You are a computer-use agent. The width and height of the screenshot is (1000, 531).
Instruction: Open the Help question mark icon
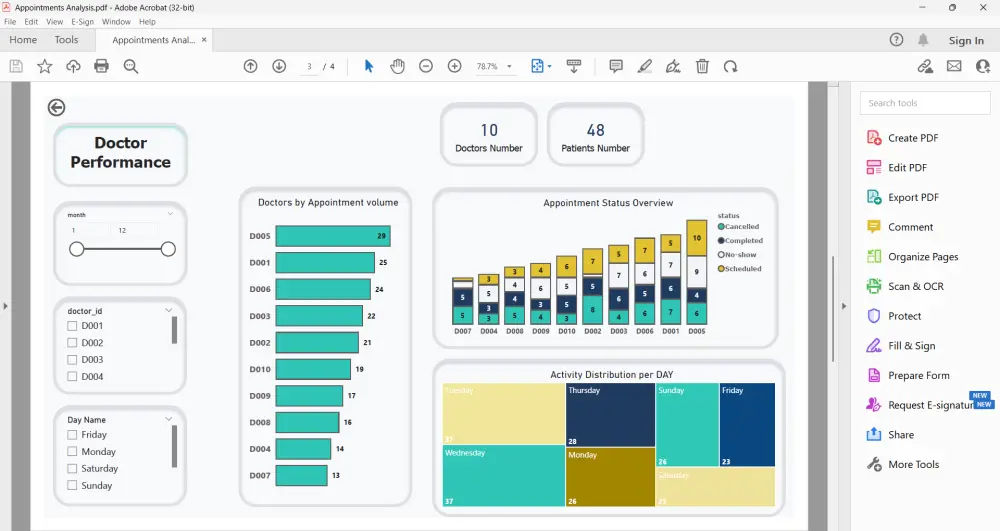click(897, 40)
